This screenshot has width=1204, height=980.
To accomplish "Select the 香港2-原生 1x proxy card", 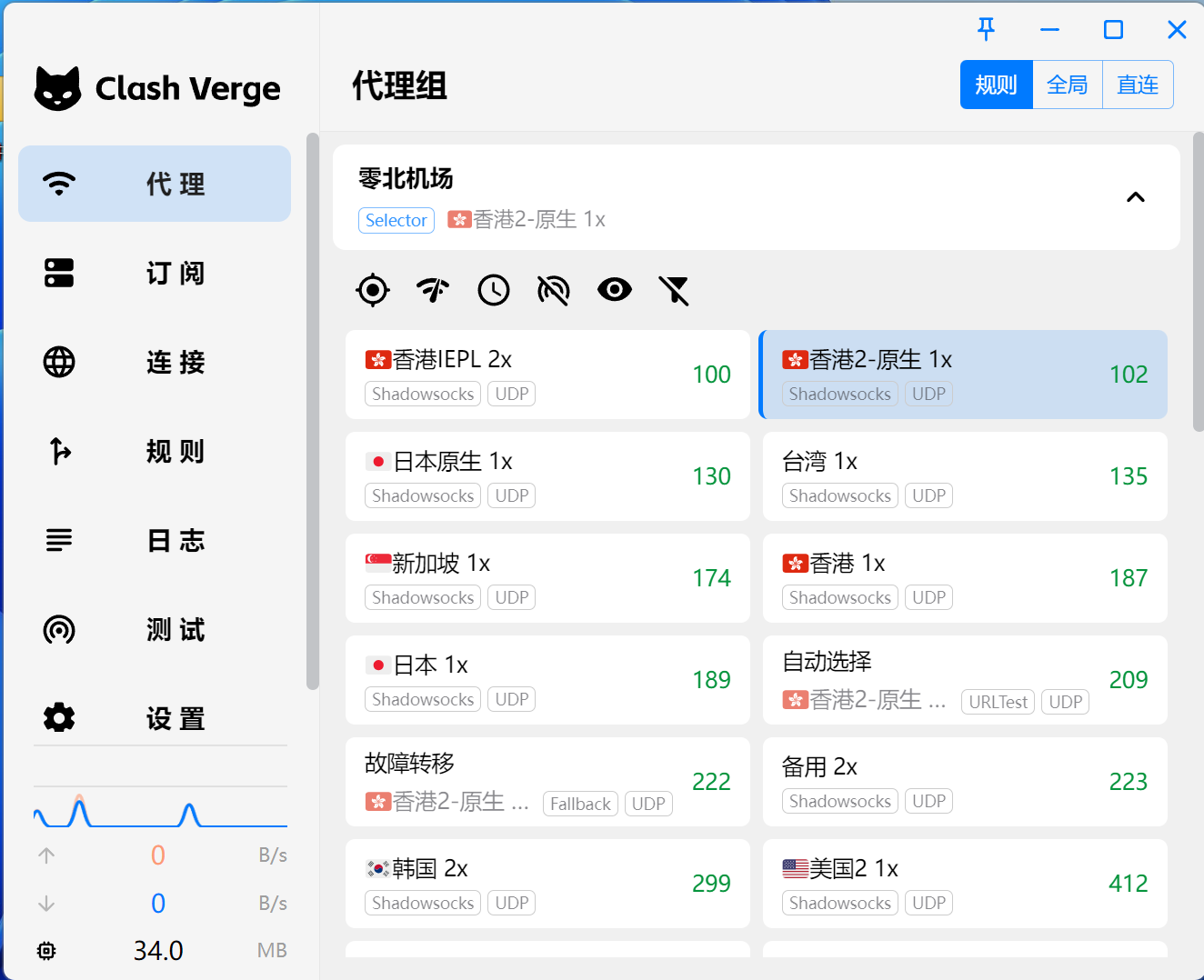I will (963, 375).
